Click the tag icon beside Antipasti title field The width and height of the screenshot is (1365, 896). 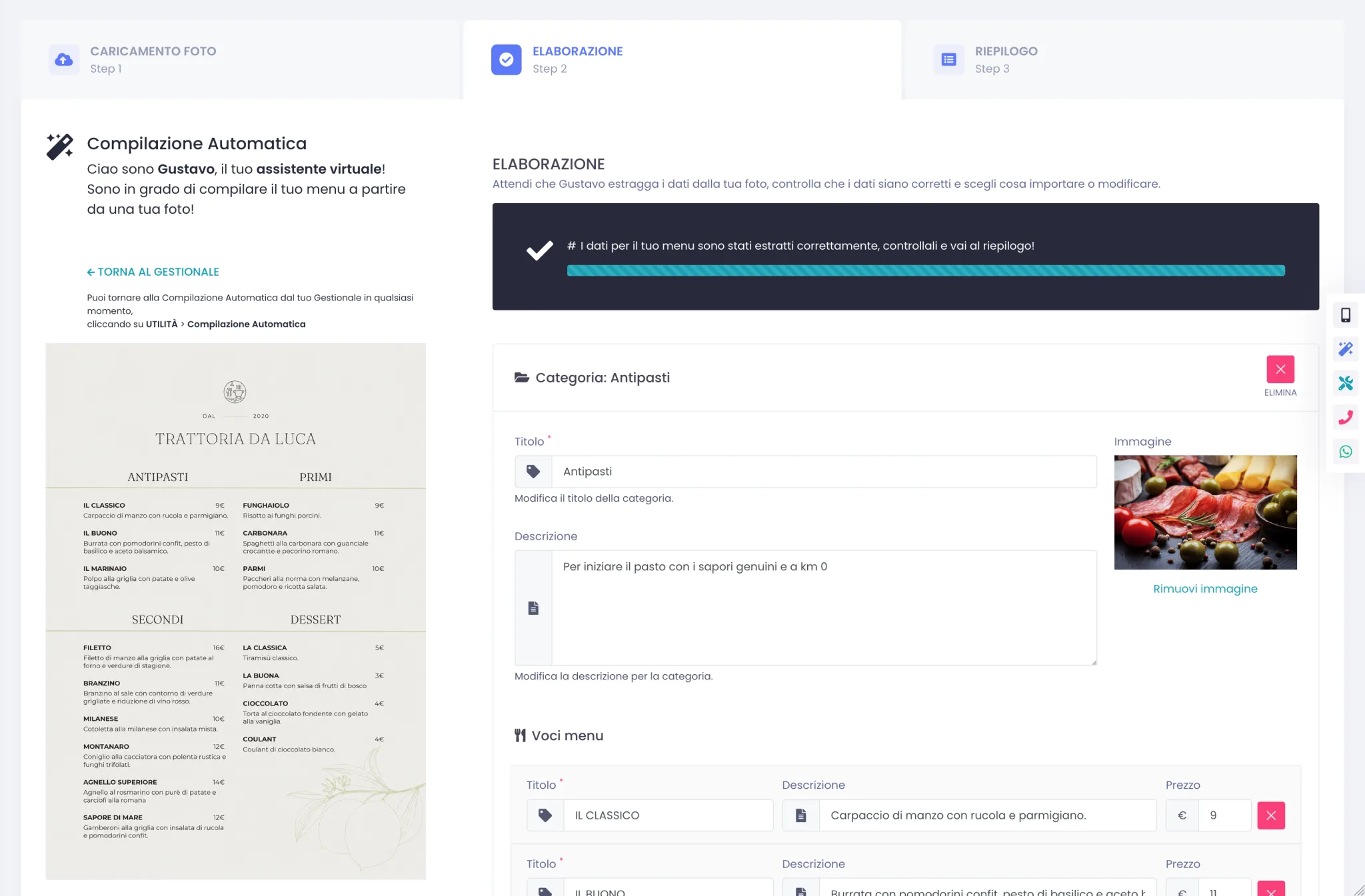(x=533, y=472)
